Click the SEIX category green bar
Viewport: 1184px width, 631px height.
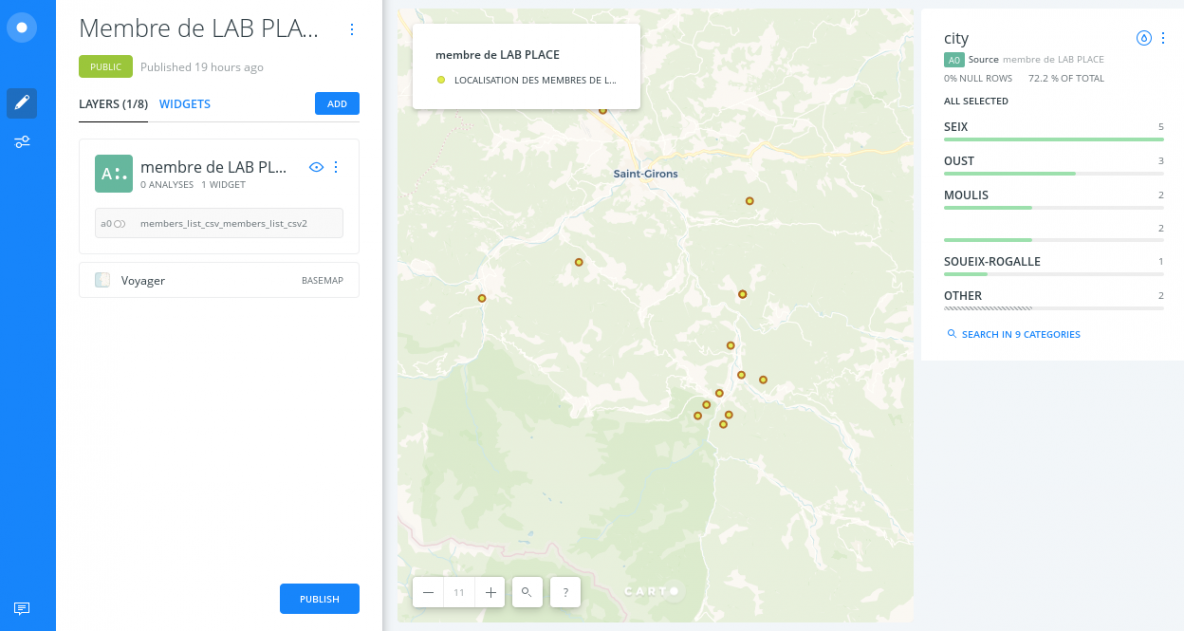point(1053,140)
